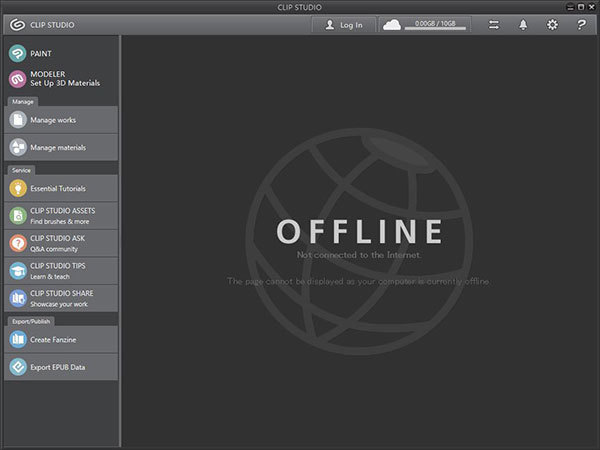600x450 pixels.
Task: Open Essential Tutorials
Action: 59,188
